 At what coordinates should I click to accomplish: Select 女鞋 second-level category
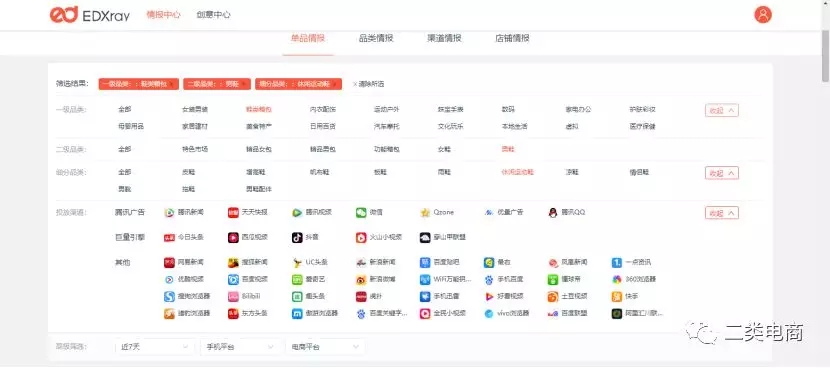[444, 149]
